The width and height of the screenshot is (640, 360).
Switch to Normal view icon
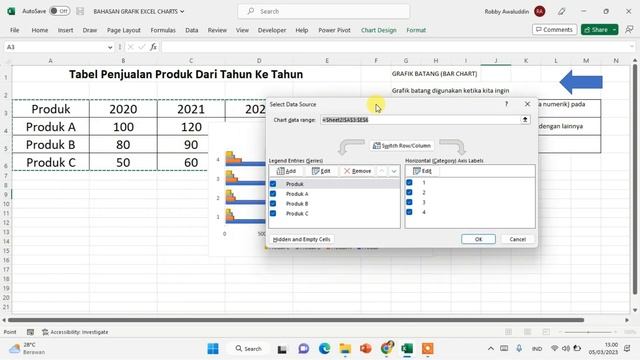click(508, 332)
